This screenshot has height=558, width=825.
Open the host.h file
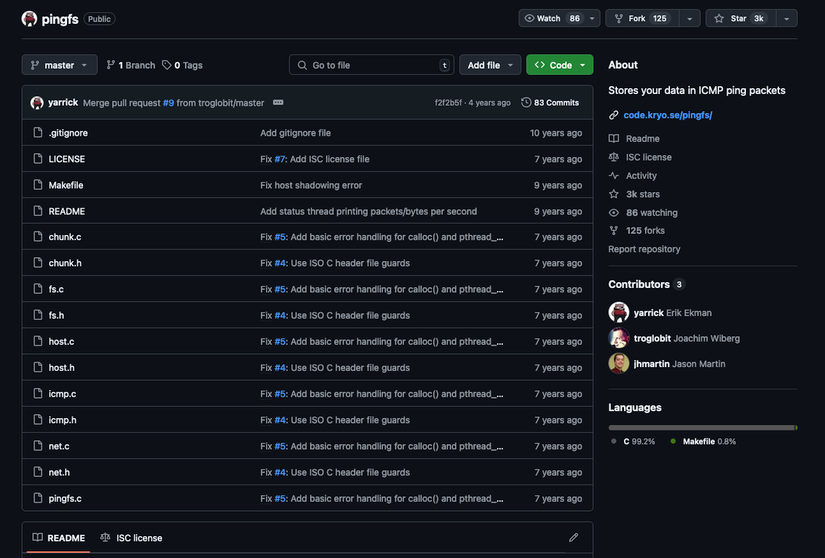(x=62, y=368)
